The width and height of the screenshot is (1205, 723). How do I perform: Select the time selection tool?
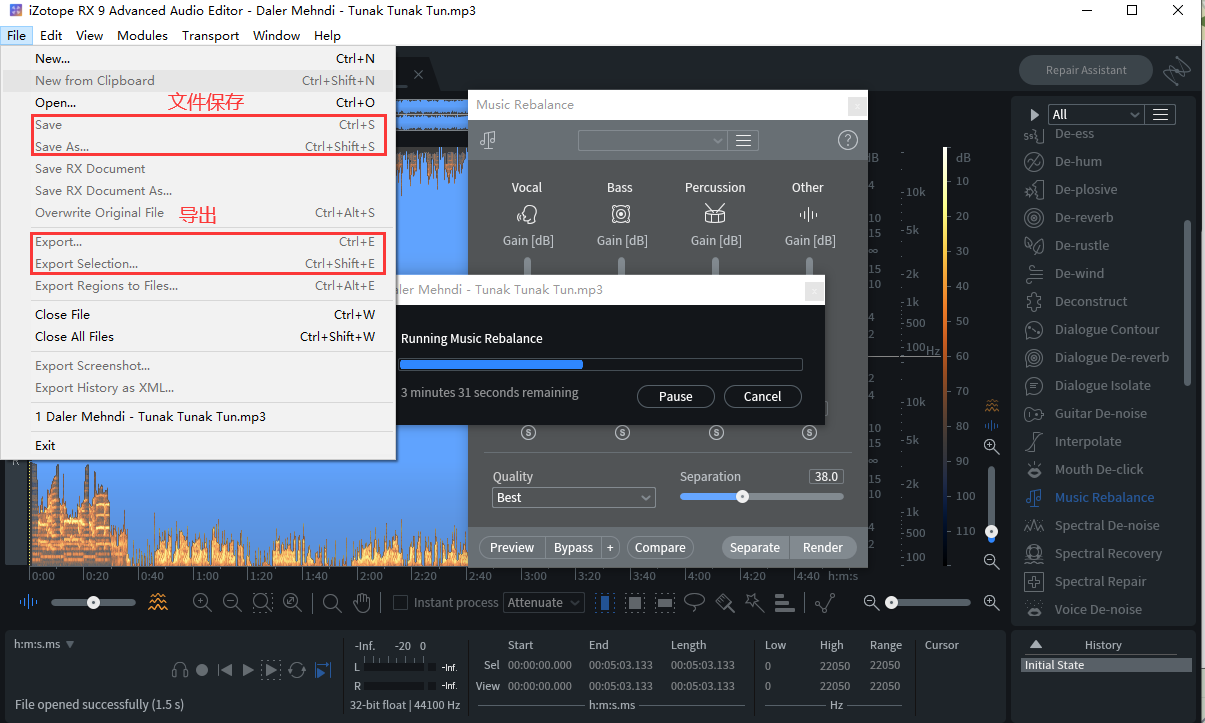605,602
